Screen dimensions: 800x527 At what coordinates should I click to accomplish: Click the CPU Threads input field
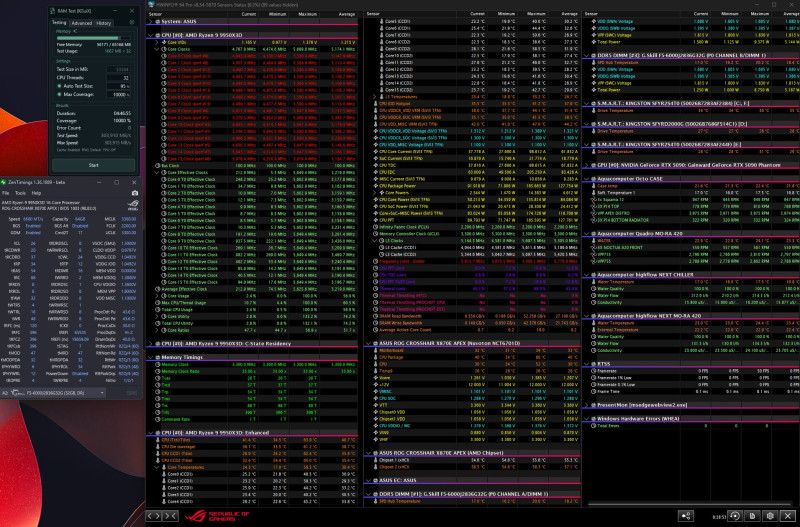coord(118,78)
